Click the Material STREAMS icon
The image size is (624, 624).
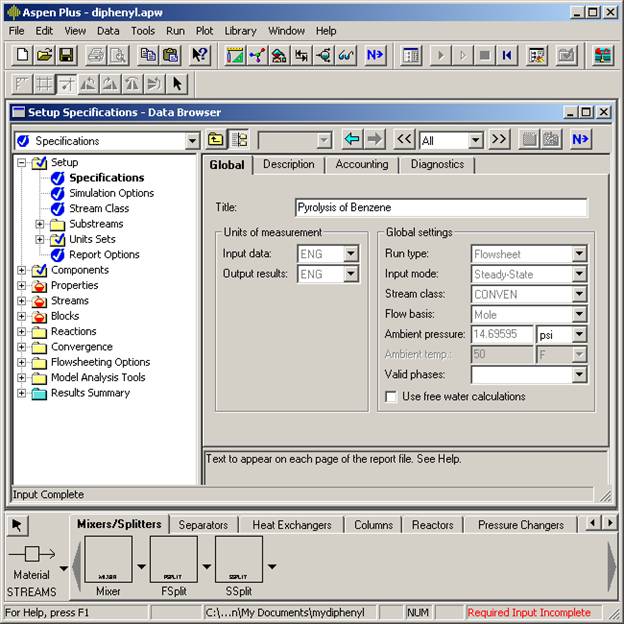tap(32, 555)
